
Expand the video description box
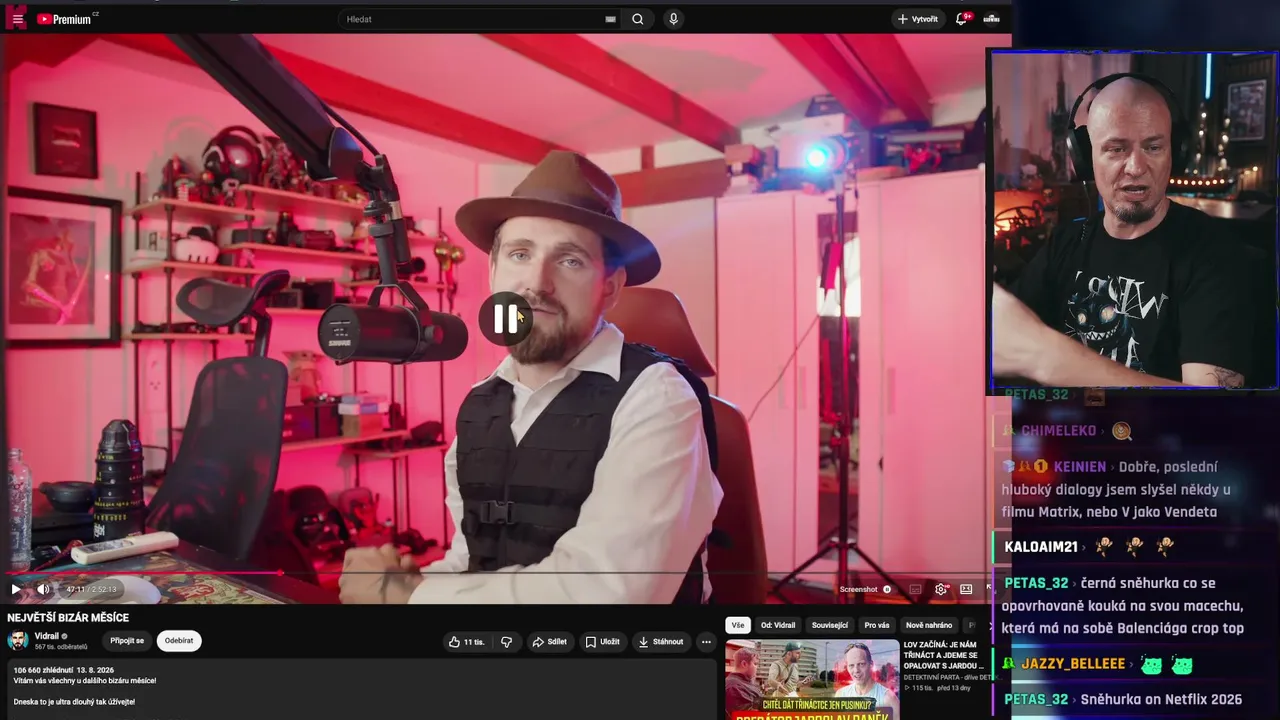(360, 689)
